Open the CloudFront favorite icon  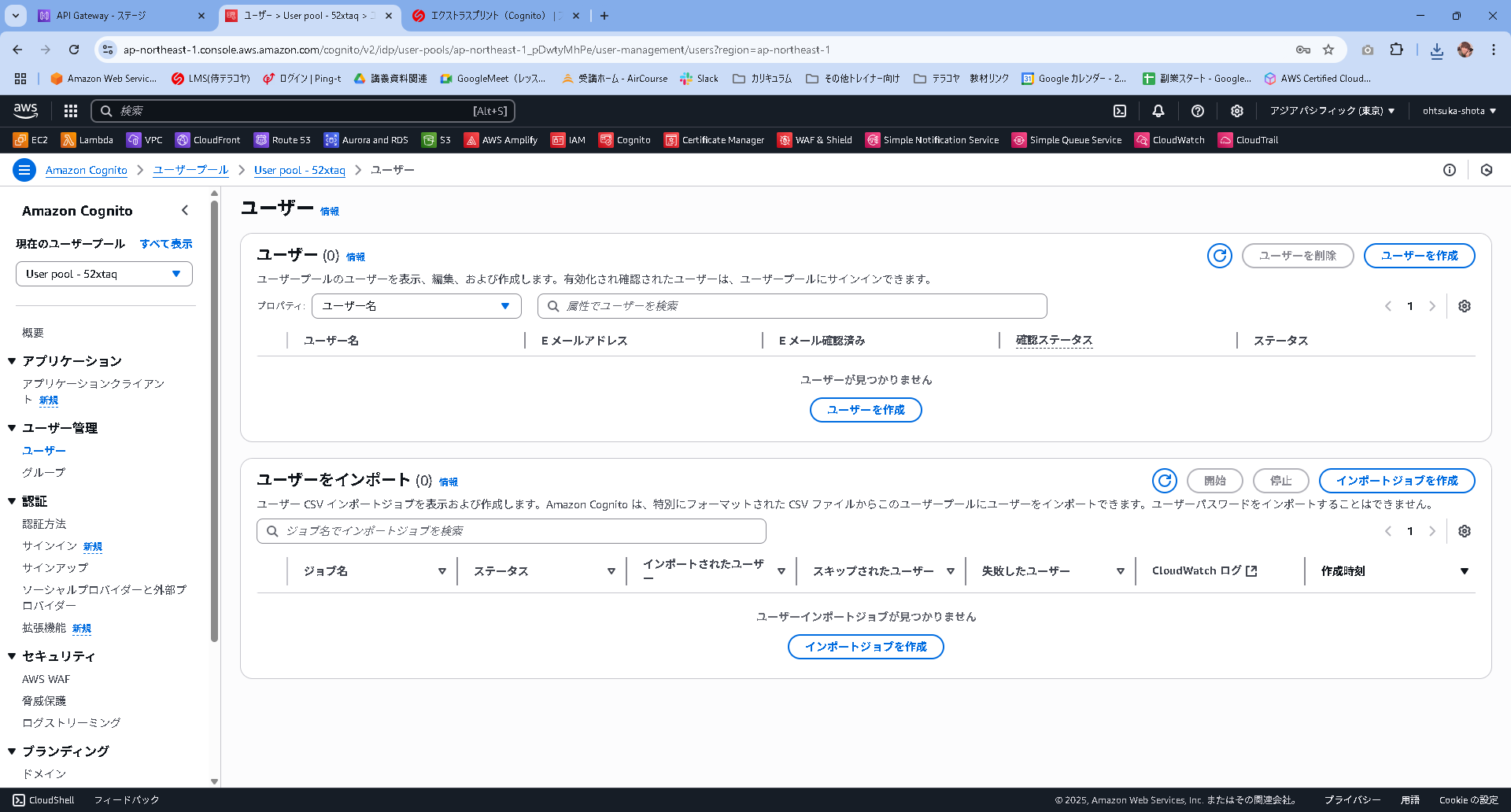point(207,139)
